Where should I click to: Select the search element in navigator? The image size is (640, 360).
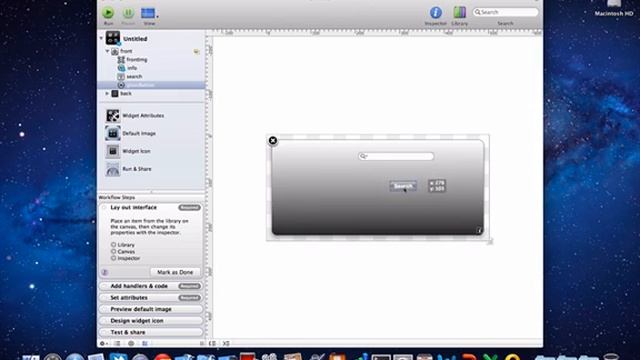click(x=151, y=76)
